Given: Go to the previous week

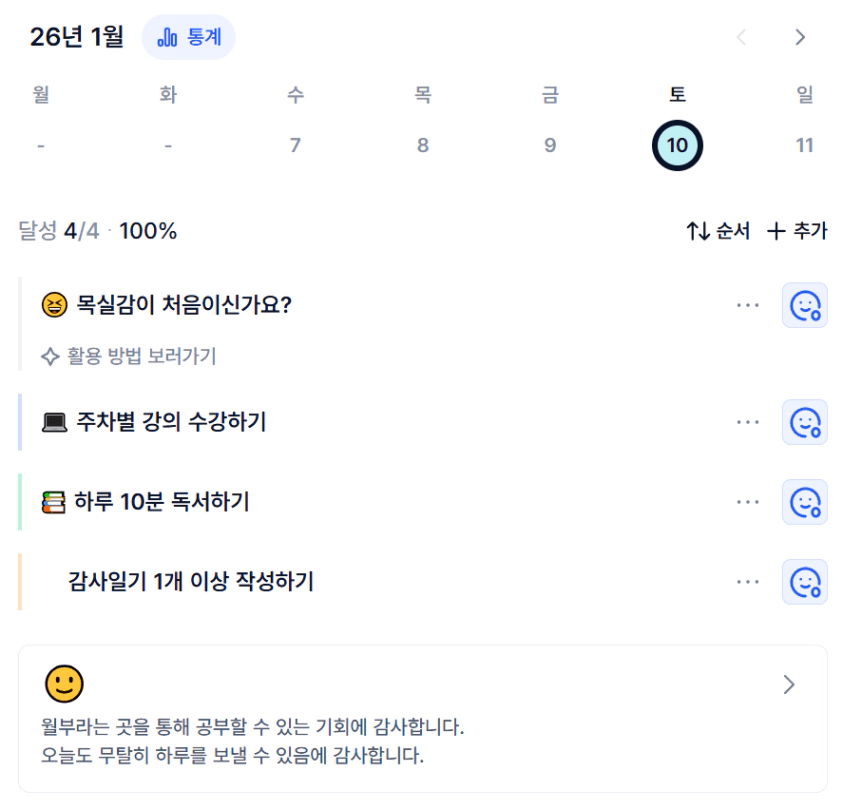Looking at the screenshot, I should point(741,38).
